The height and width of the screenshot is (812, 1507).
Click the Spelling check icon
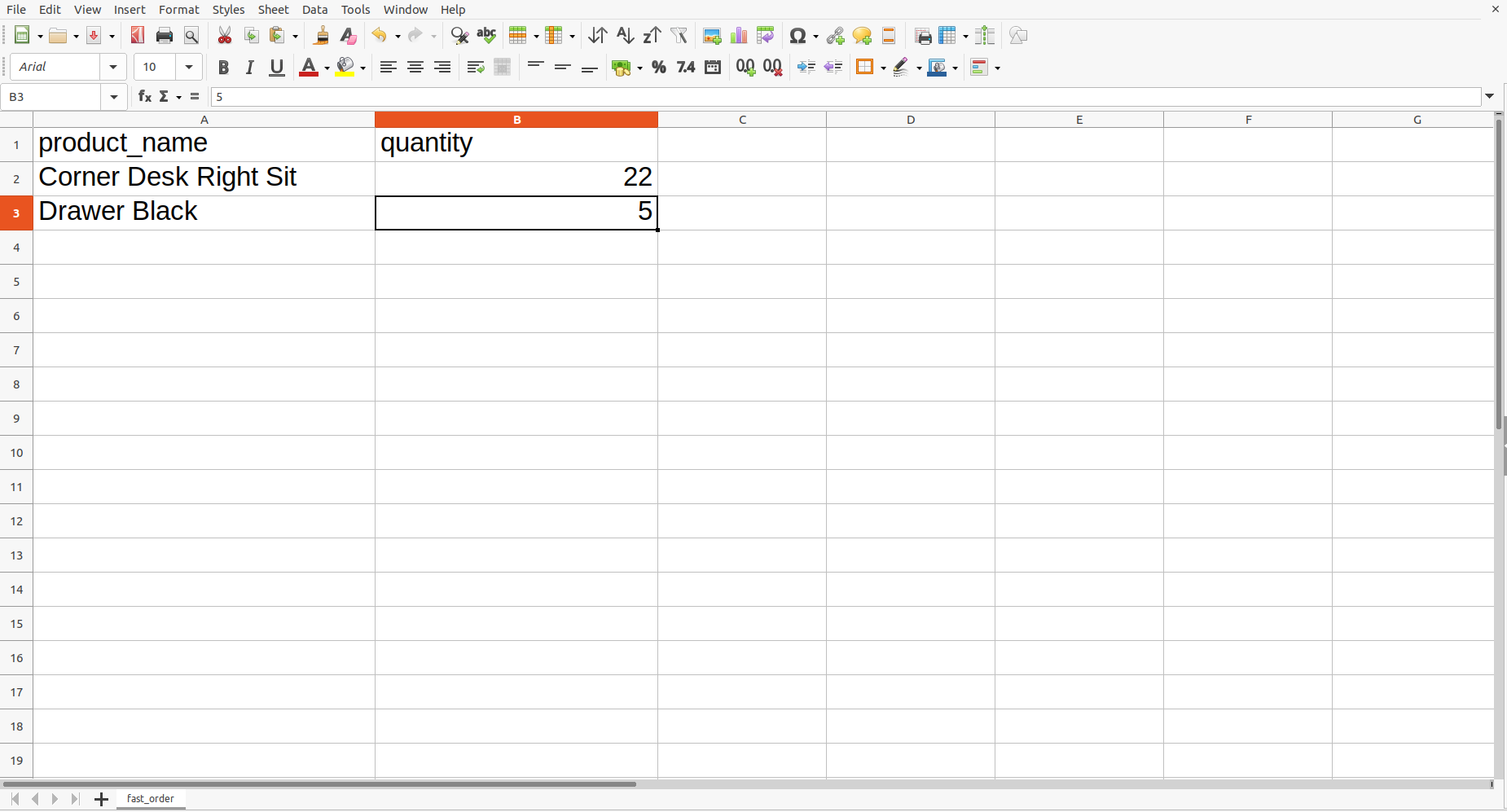click(486, 35)
